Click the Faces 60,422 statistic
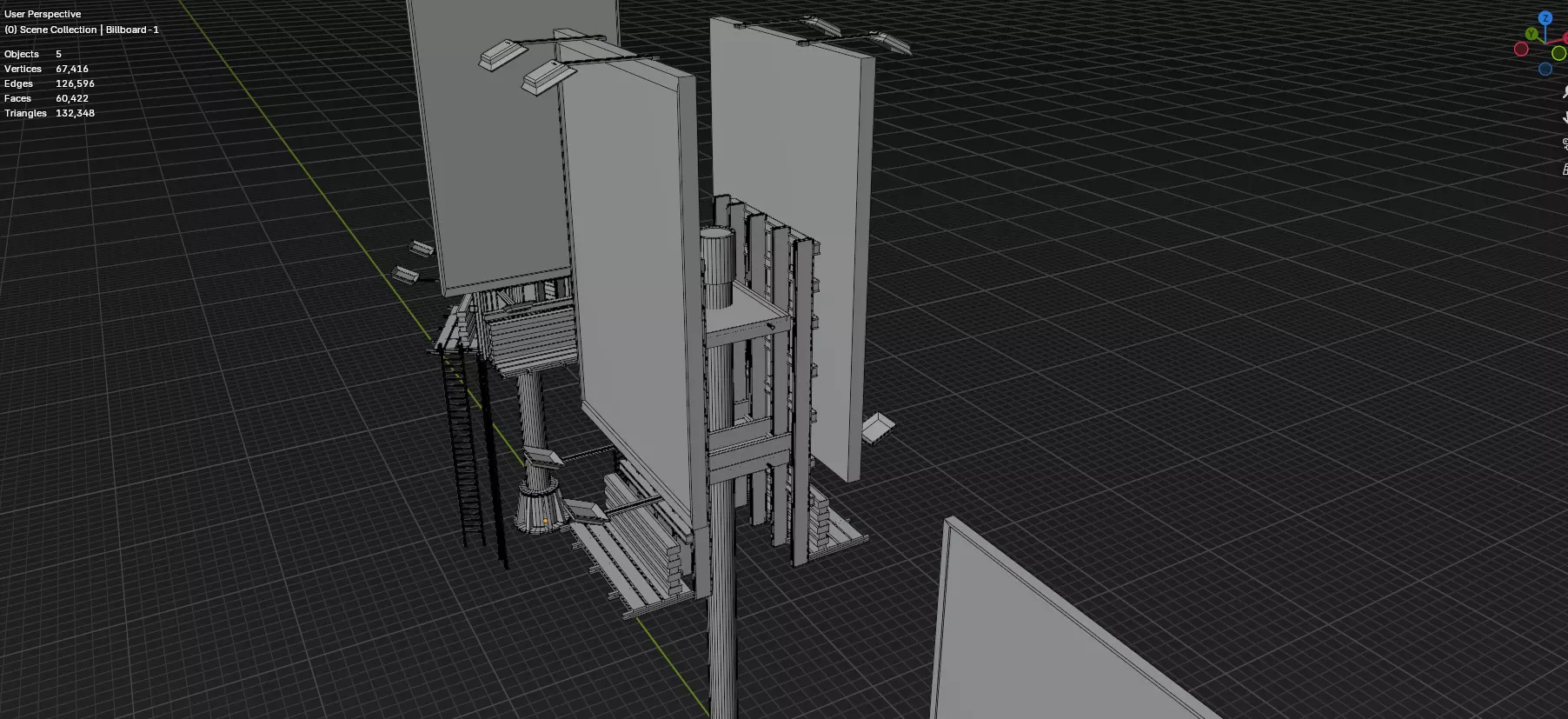Screen dimensions: 1568x719 (46, 98)
